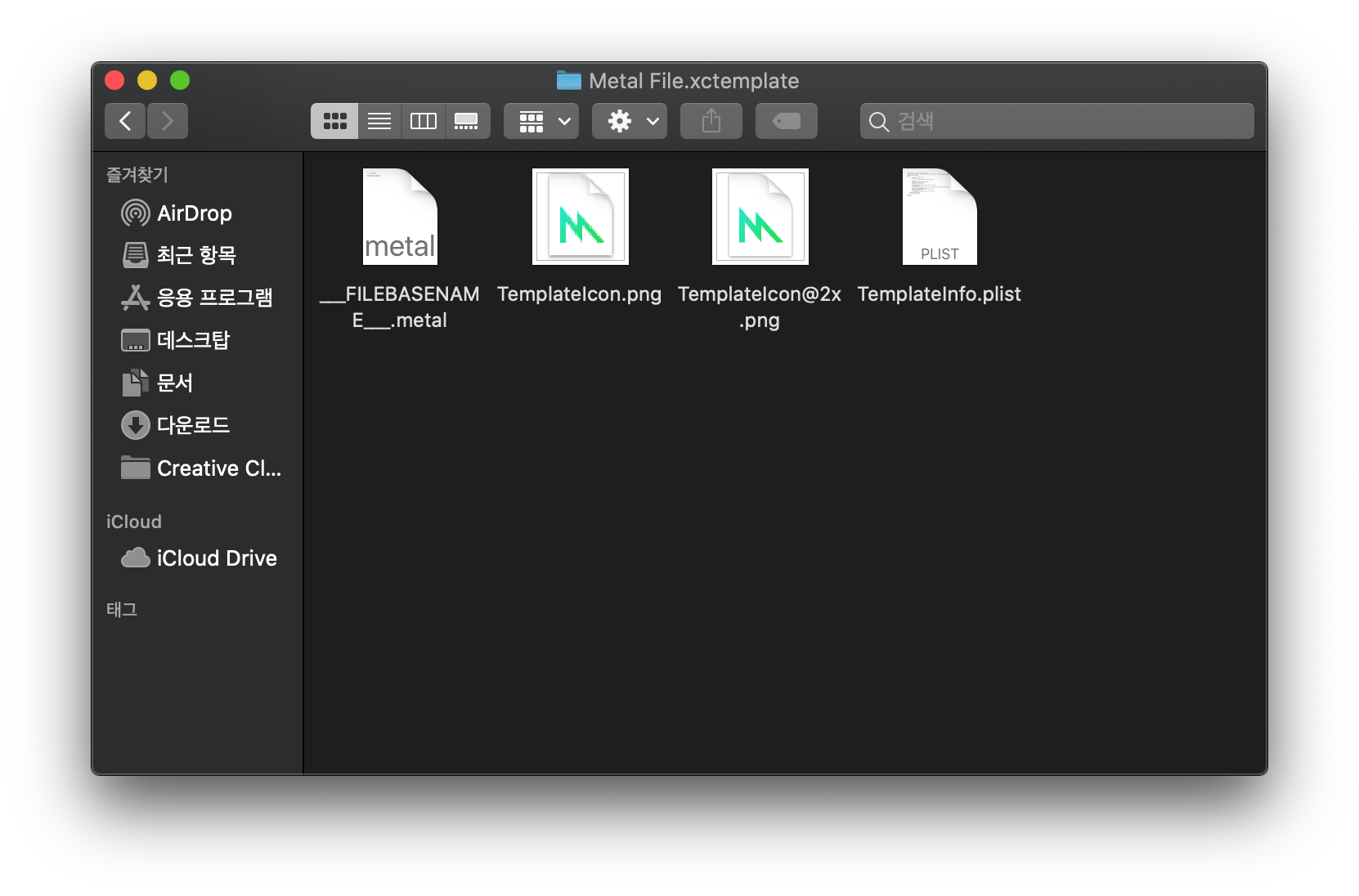The height and width of the screenshot is (896, 1359).
Task: Close the window with the red button
Action: click(x=114, y=80)
